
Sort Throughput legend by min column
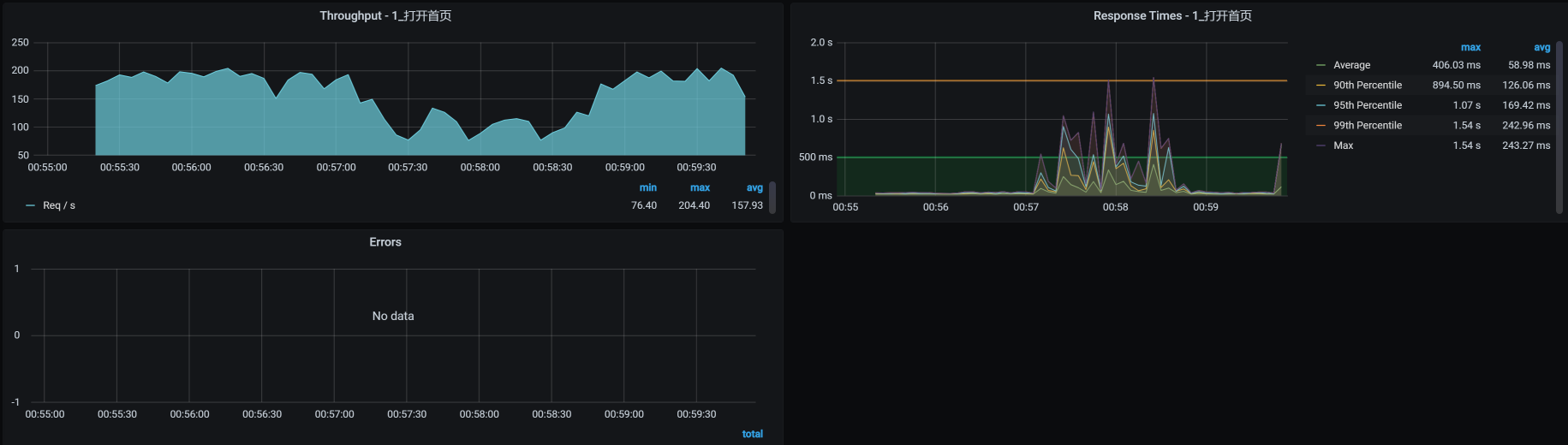647,187
